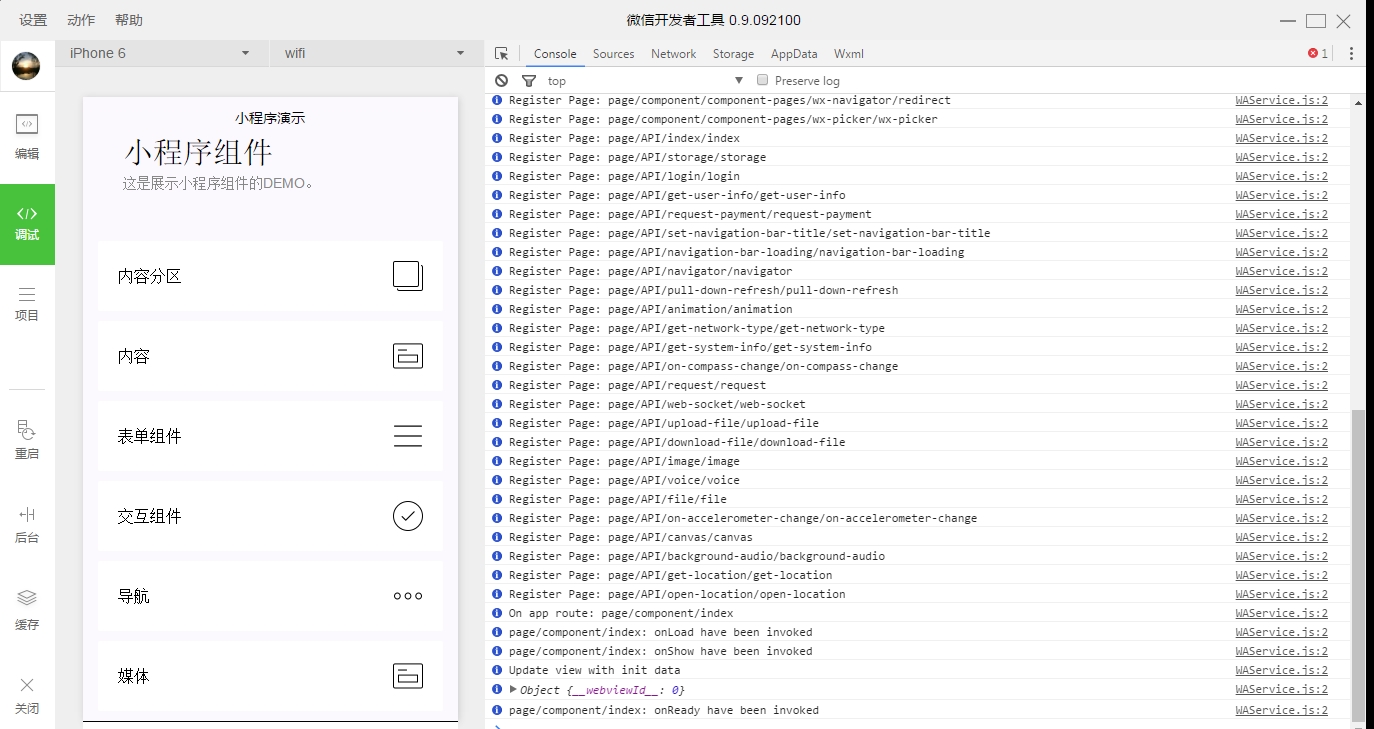Switch to the Console tab
Screen dimensions: 1374x729
pos(555,54)
